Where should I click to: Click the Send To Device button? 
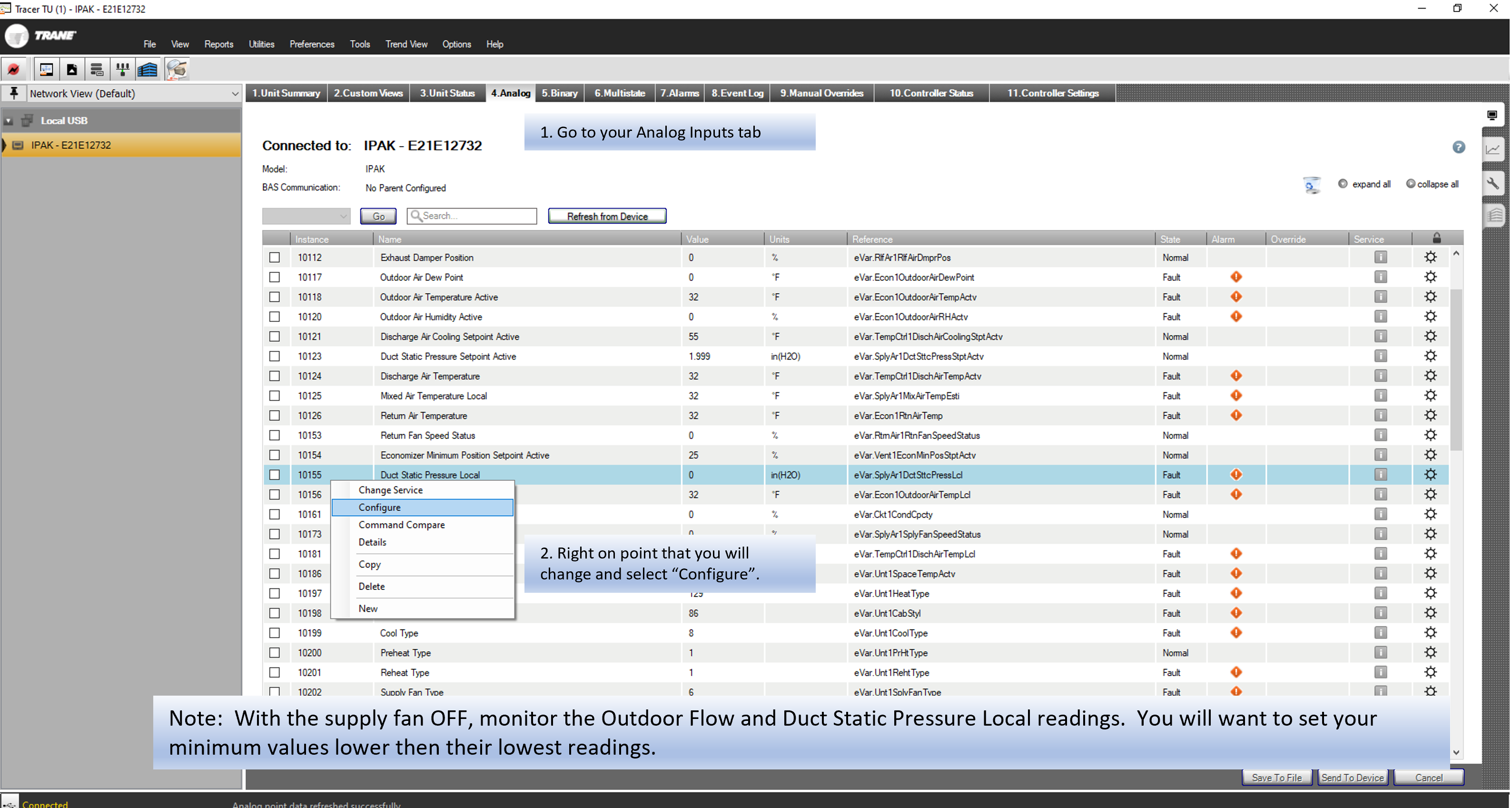click(1353, 777)
